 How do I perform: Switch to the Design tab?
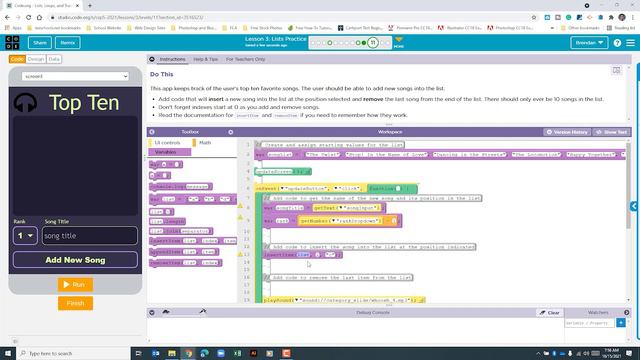(x=36, y=59)
